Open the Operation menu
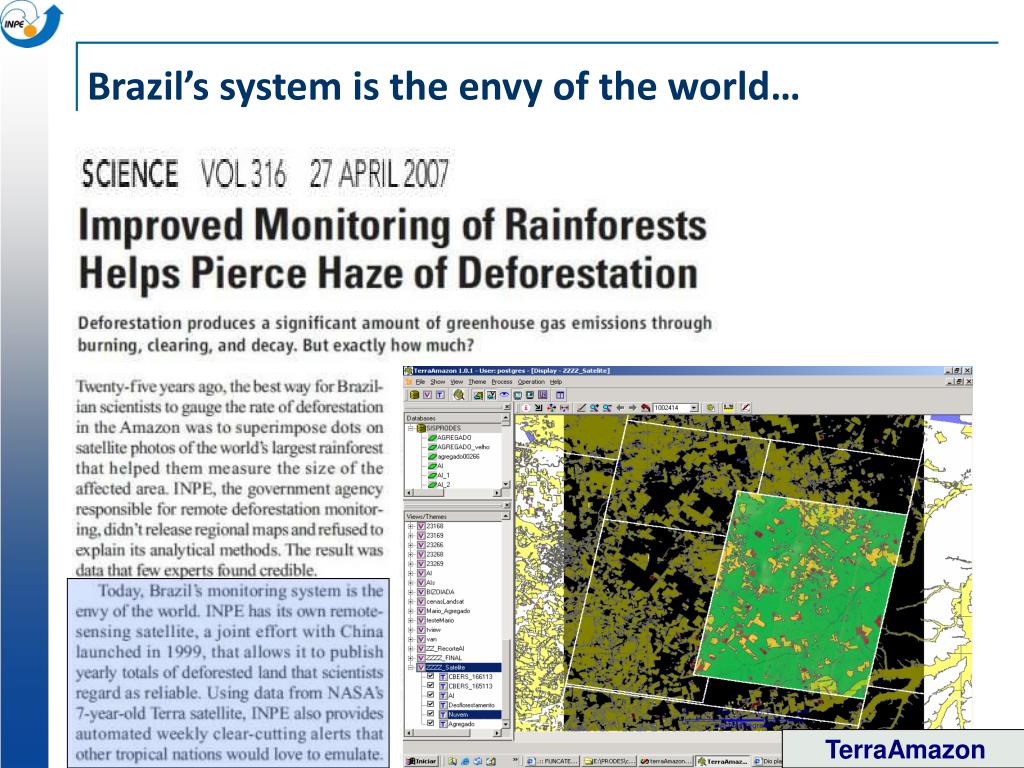 532,381
